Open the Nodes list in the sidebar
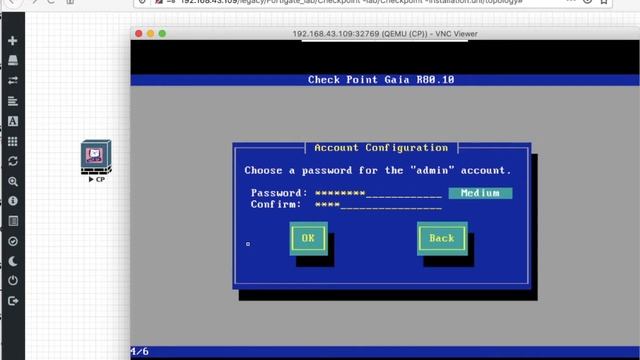Viewport: 640px width, 360px height. pos(13,60)
